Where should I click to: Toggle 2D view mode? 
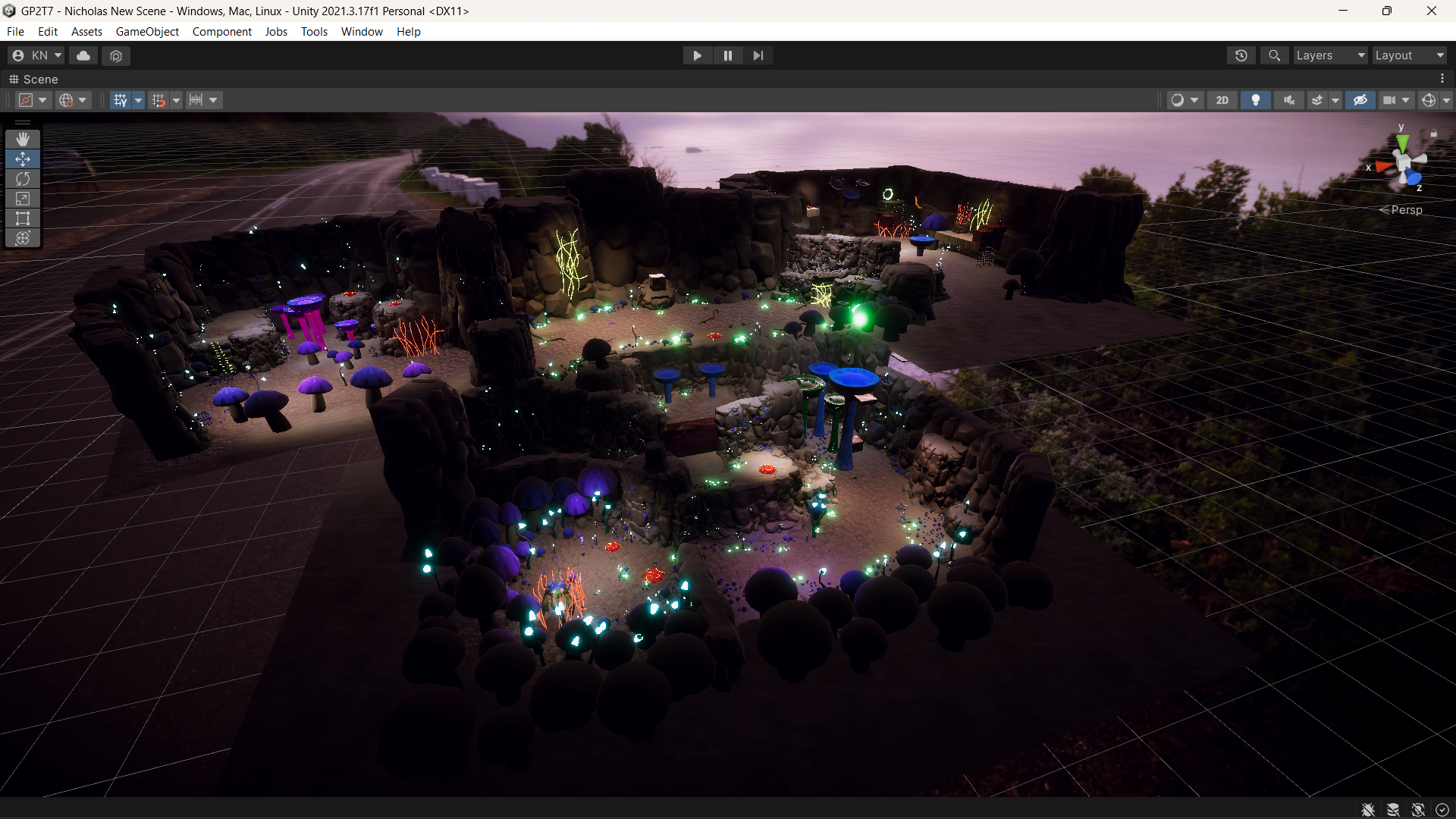click(x=1222, y=100)
